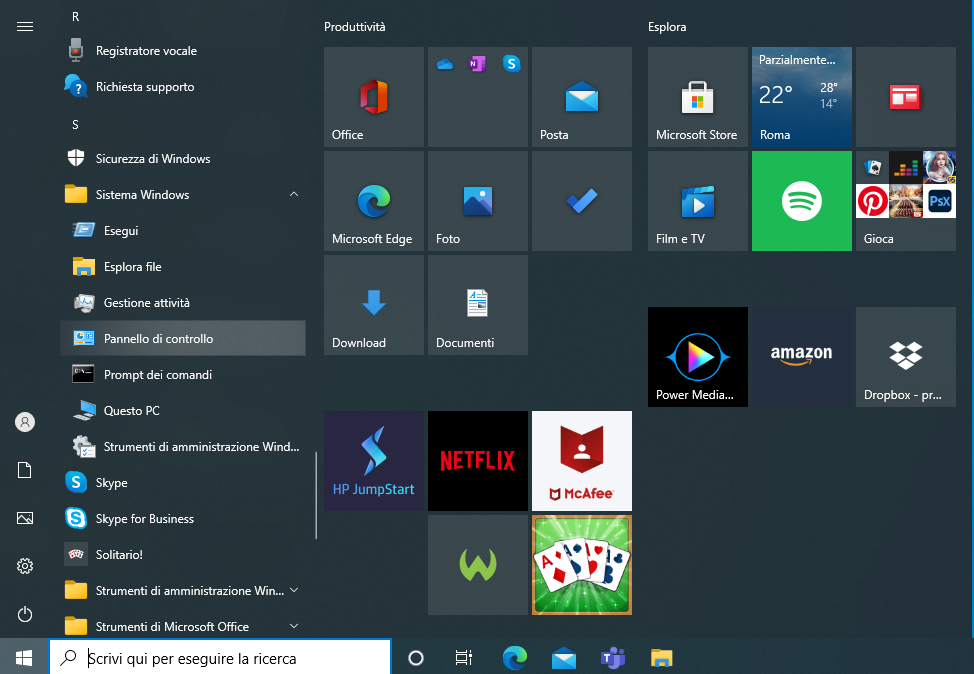Open the To Do checkmark tile
The height and width of the screenshot is (674, 974).
581,201
